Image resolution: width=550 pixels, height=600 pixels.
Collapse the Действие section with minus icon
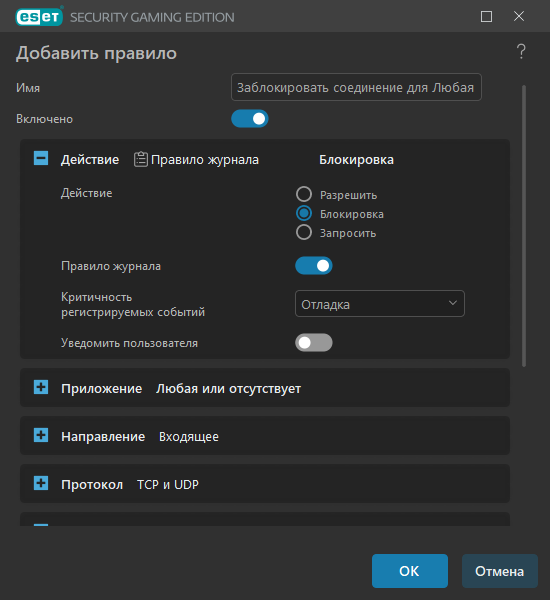tap(41, 158)
